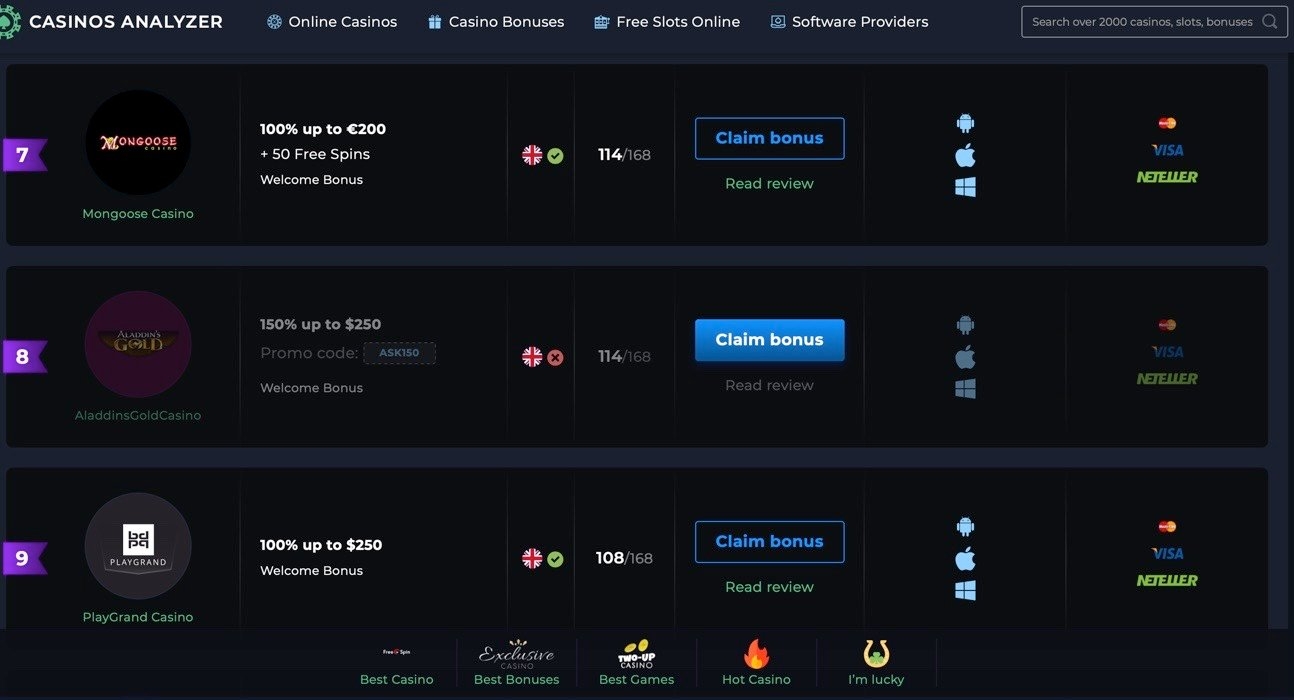Image resolution: width=1294 pixels, height=700 pixels.
Task: Open the PlayGrand Casino logo thumbnail
Action: pyautogui.click(x=138, y=546)
